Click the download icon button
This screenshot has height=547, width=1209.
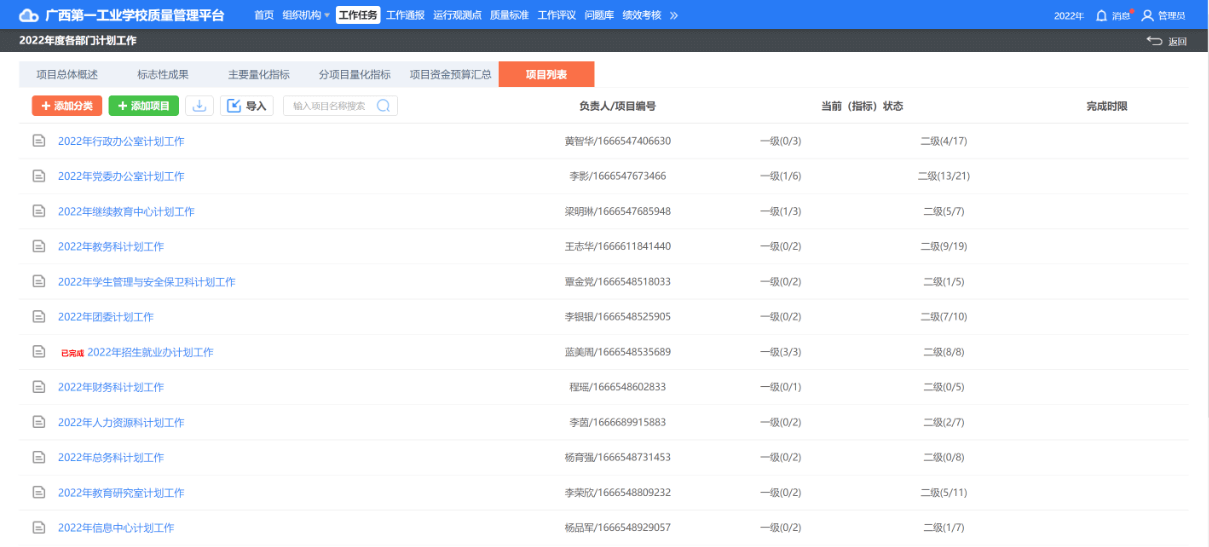point(200,106)
